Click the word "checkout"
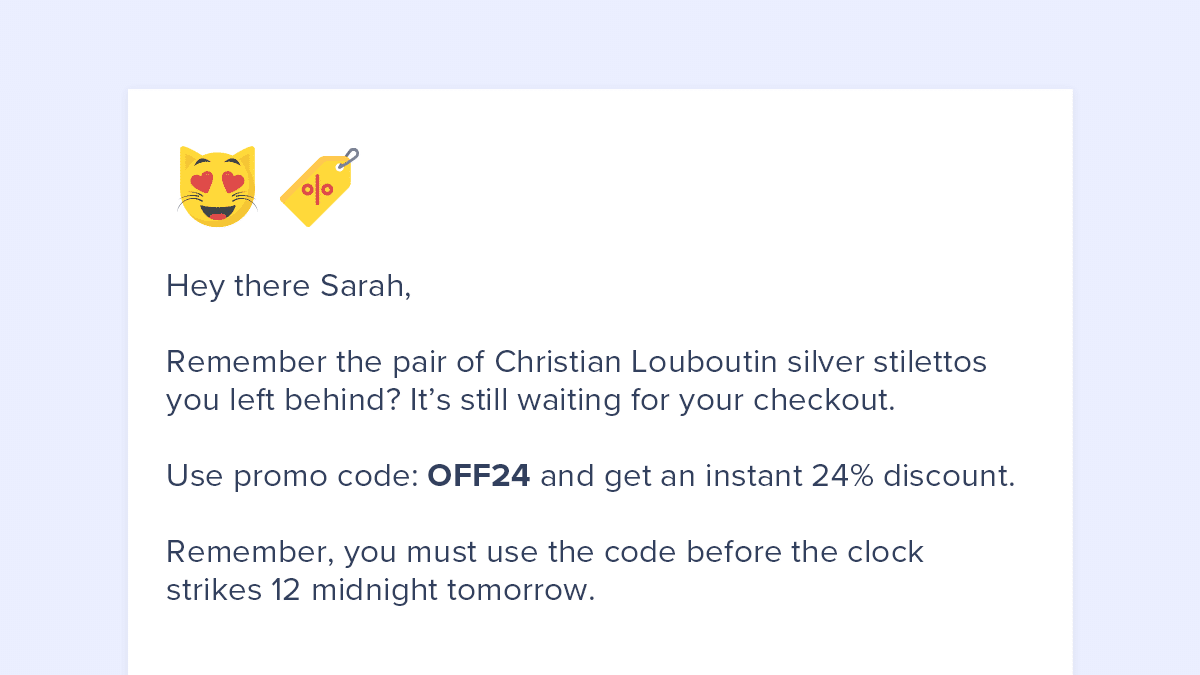Viewport: 1200px width, 675px height. [823, 400]
